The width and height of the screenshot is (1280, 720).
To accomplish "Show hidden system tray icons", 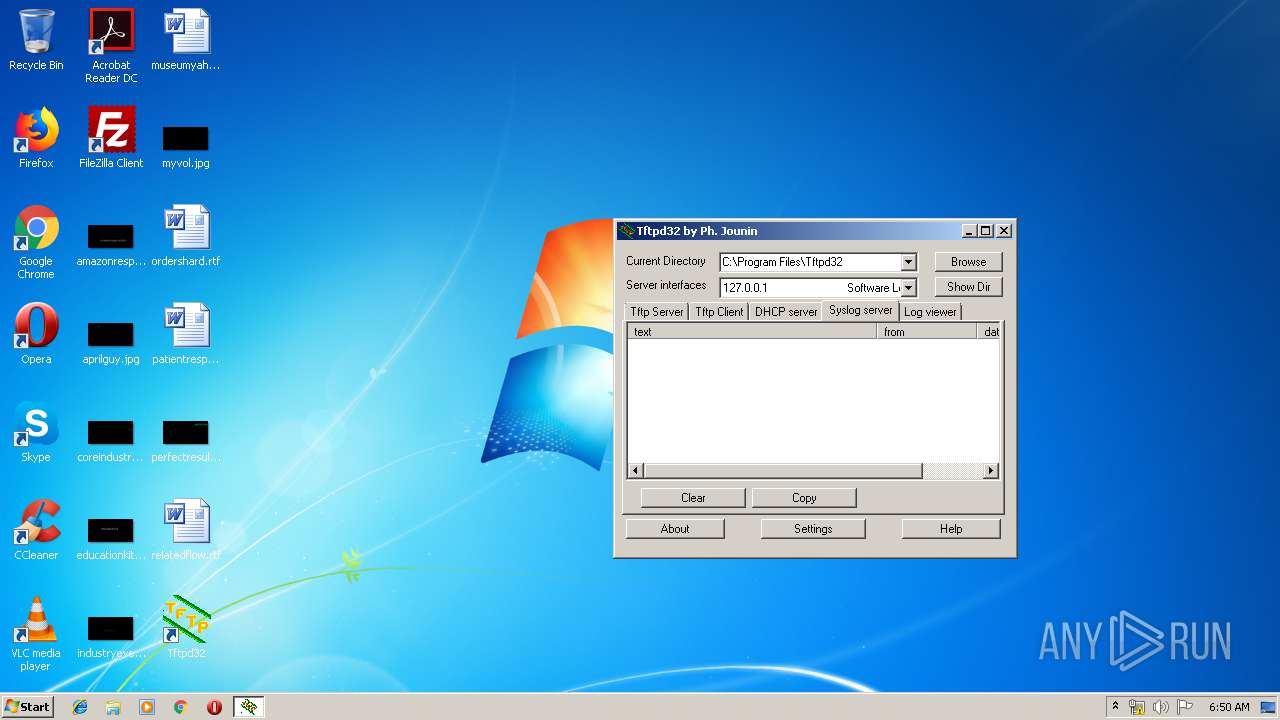I will (x=1115, y=707).
